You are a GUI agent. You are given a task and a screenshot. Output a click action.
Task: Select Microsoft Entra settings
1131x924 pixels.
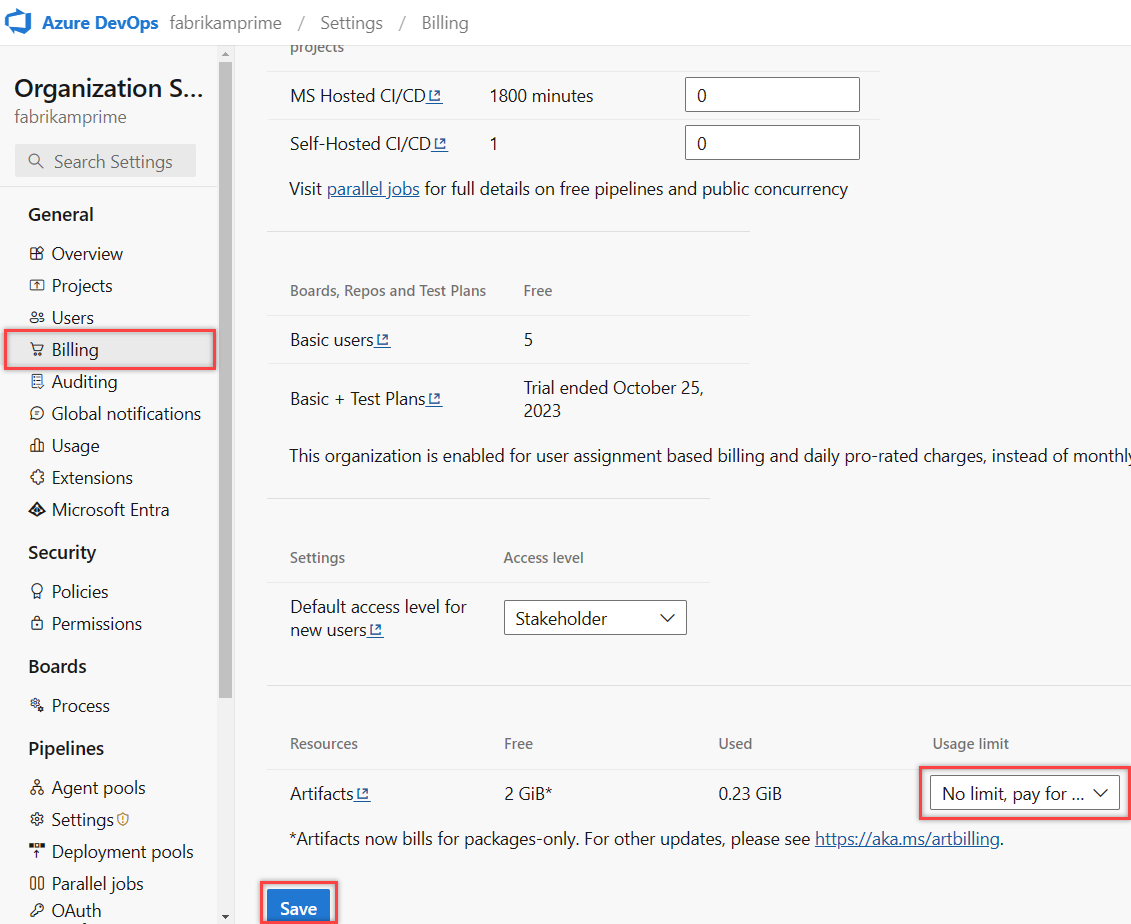[107, 509]
